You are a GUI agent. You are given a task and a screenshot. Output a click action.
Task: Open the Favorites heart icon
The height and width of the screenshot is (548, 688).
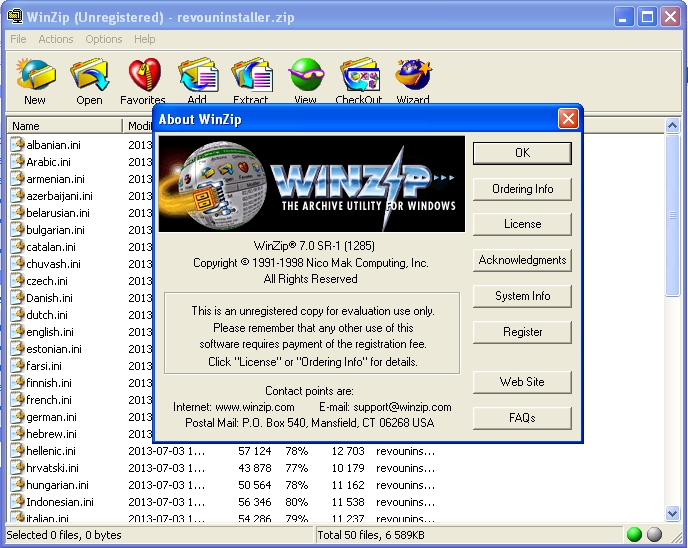coord(143,76)
